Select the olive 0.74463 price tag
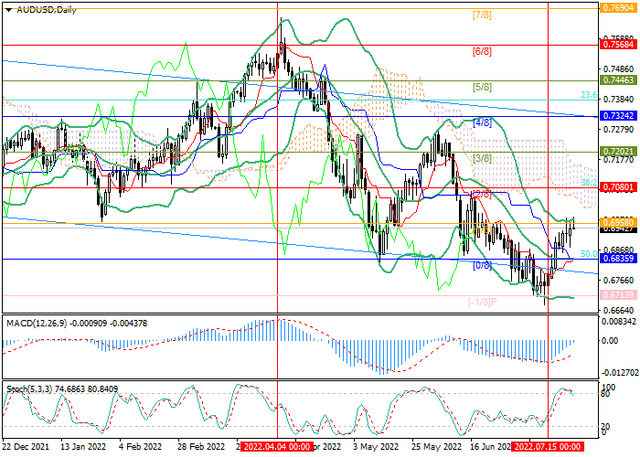The width and height of the screenshot is (640, 457). (619, 80)
